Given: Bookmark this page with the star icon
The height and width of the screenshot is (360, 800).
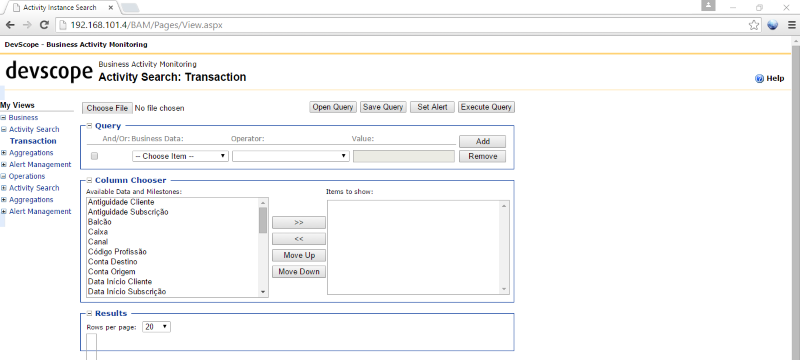Looking at the screenshot, I should coord(754,24).
